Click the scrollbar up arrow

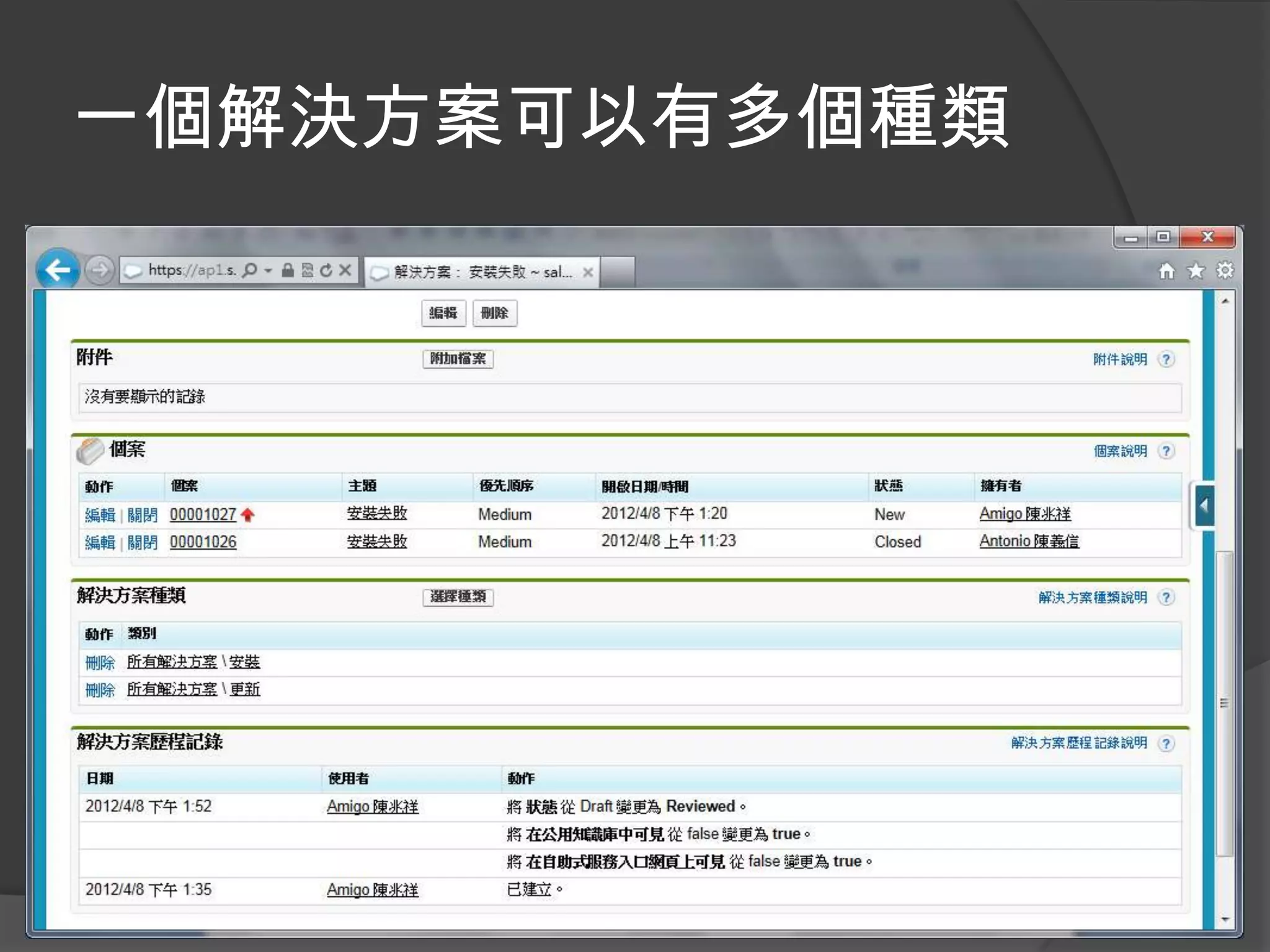[1225, 301]
